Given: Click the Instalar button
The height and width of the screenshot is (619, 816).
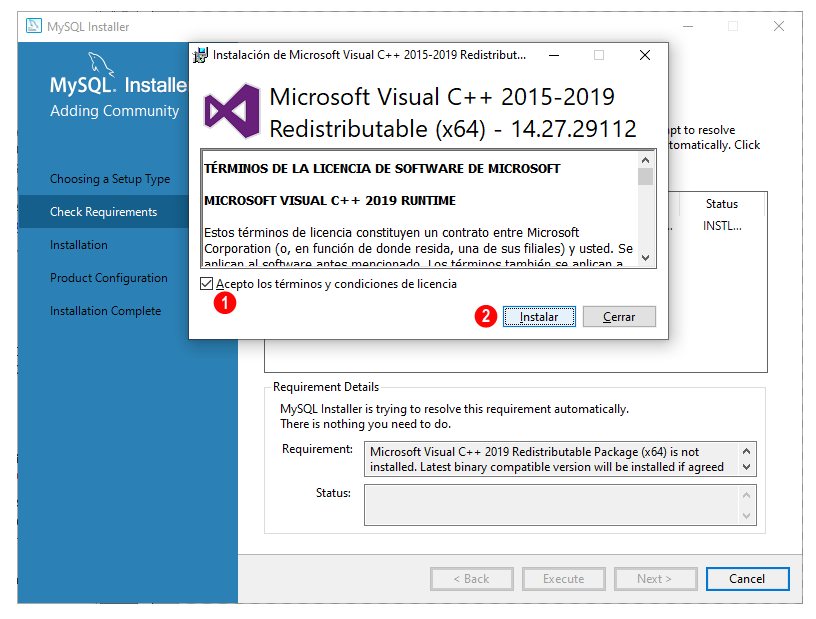Looking at the screenshot, I should click(539, 317).
